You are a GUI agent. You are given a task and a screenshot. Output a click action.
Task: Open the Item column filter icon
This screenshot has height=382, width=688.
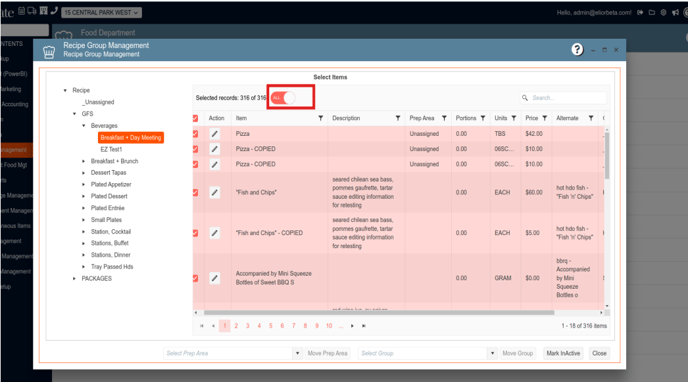tap(321, 118)
